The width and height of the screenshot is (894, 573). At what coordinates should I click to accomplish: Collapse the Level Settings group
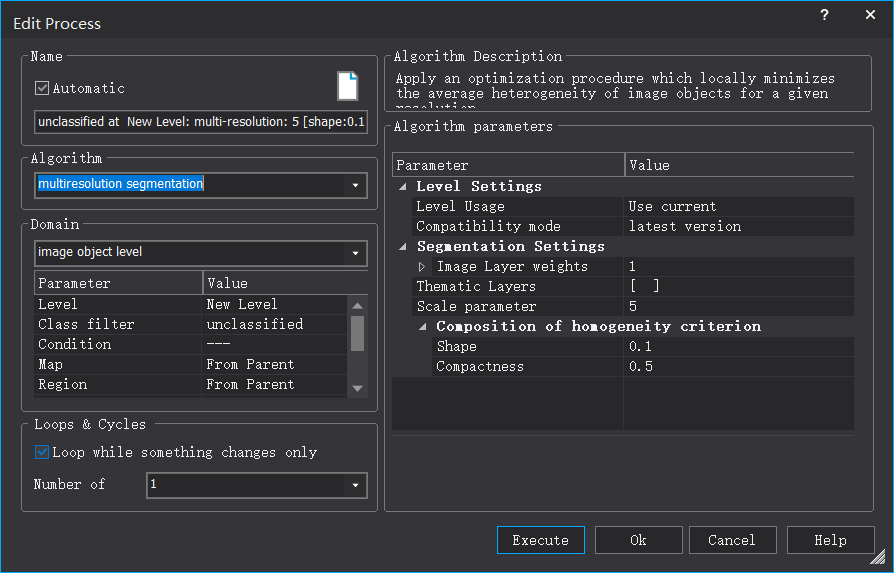[x=403, y=187]
